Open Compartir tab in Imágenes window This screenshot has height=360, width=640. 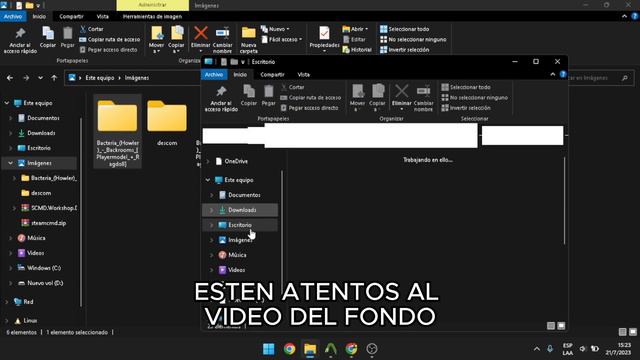pyautogui.click(x=71, y=17)
